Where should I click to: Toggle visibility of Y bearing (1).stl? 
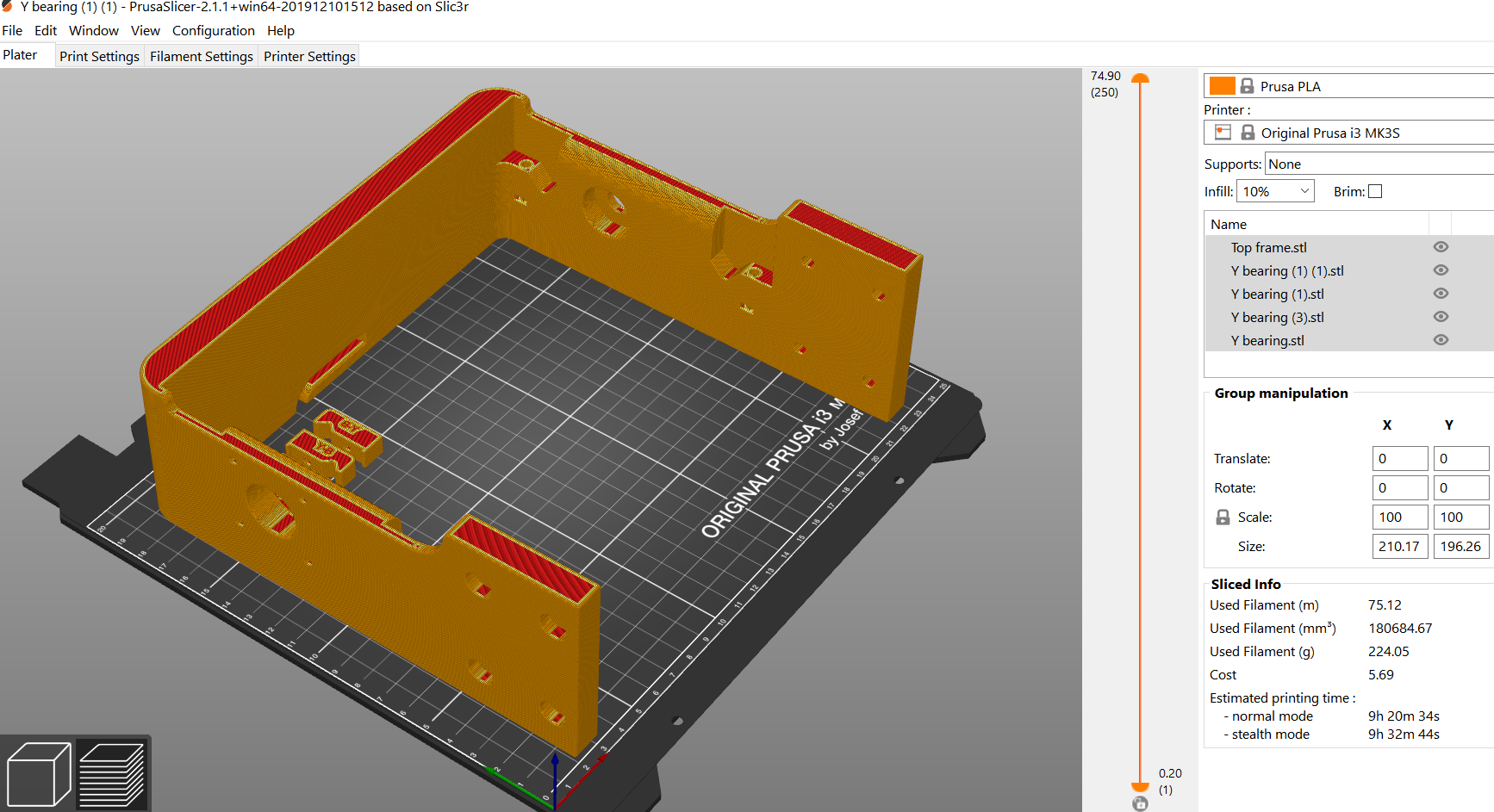[1441, 294]
